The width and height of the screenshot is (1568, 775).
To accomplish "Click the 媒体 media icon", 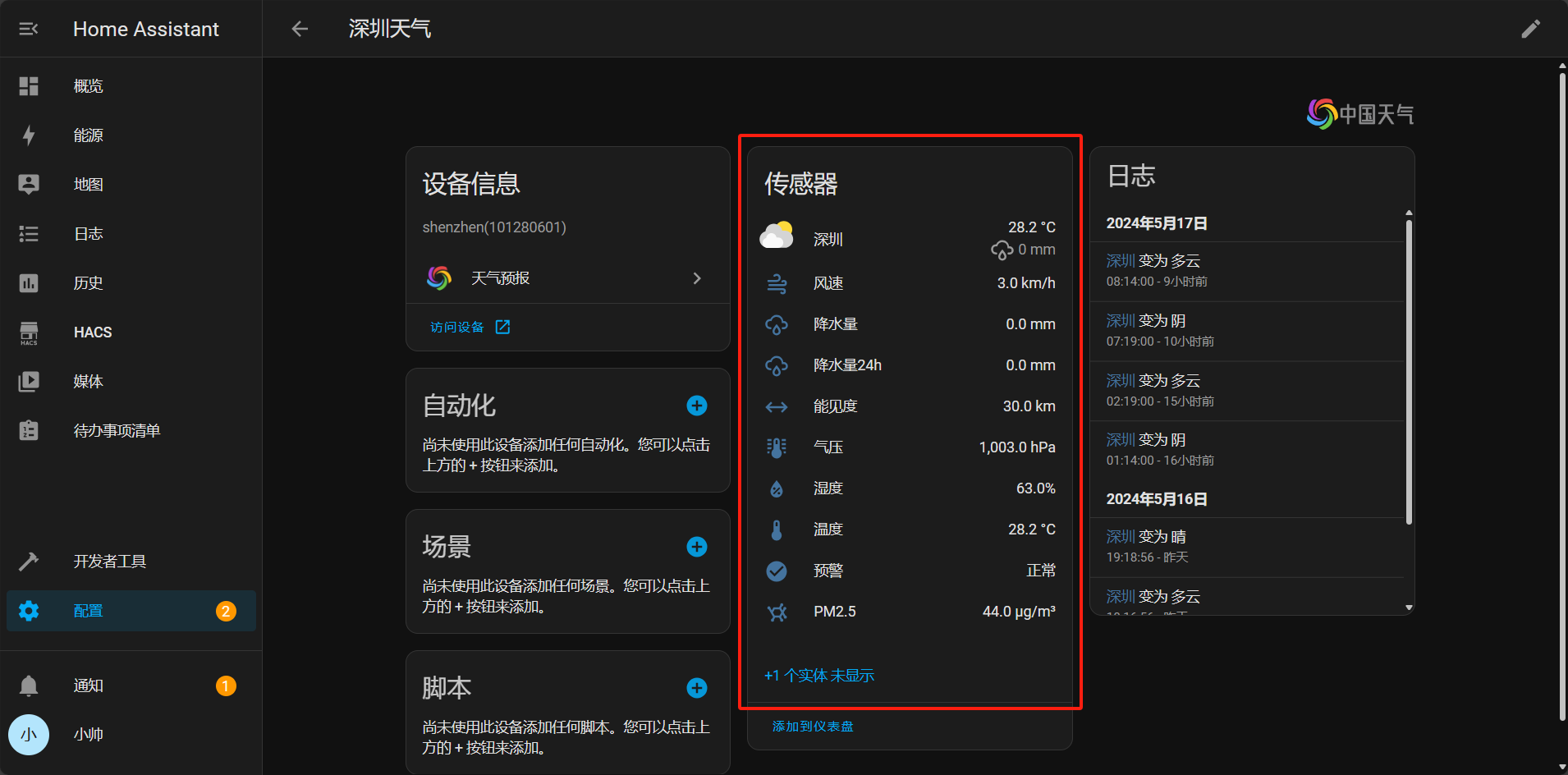I will [x=29, y=382].
